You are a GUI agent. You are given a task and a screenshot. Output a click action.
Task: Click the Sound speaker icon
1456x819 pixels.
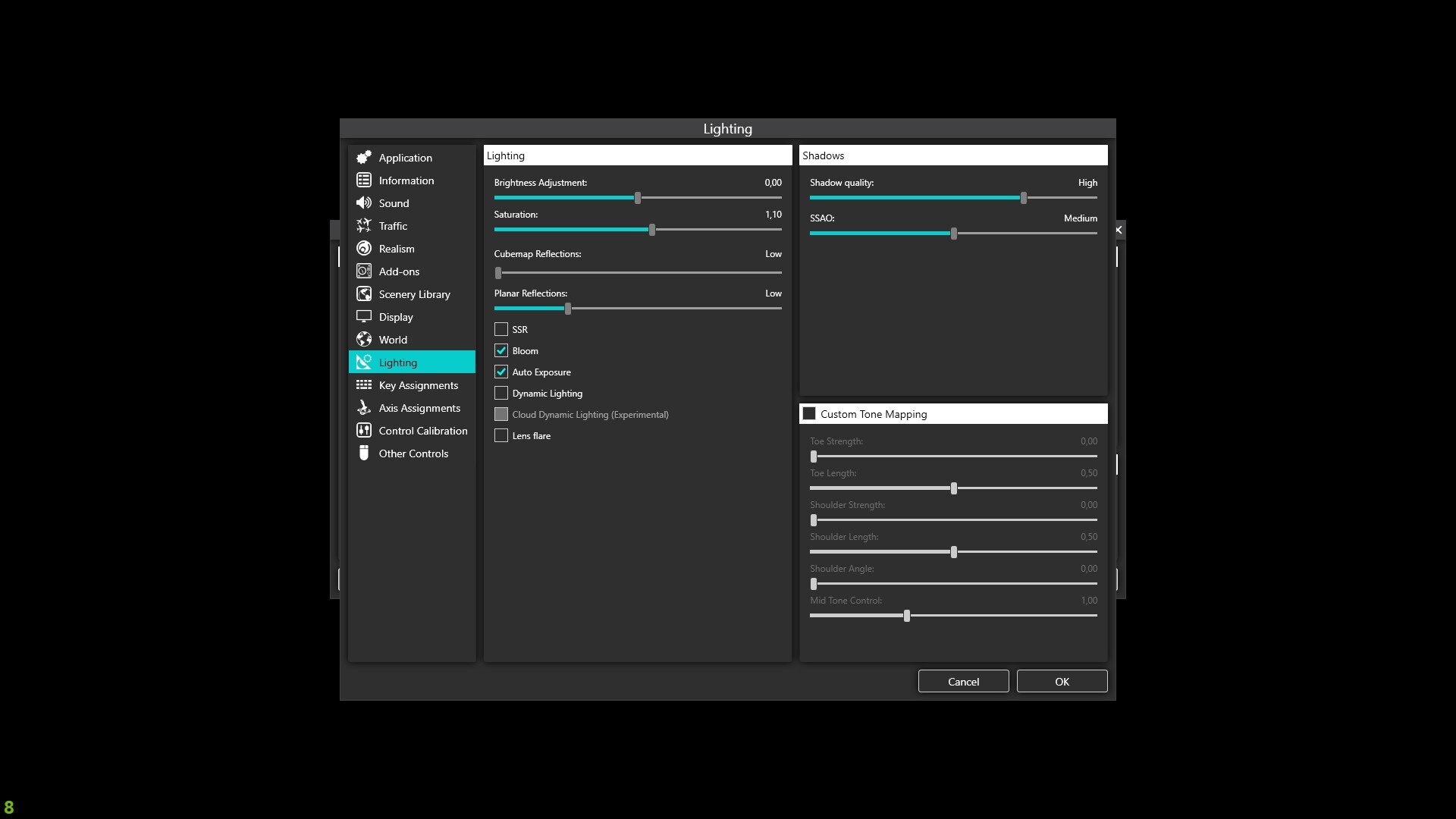[364, 203]
